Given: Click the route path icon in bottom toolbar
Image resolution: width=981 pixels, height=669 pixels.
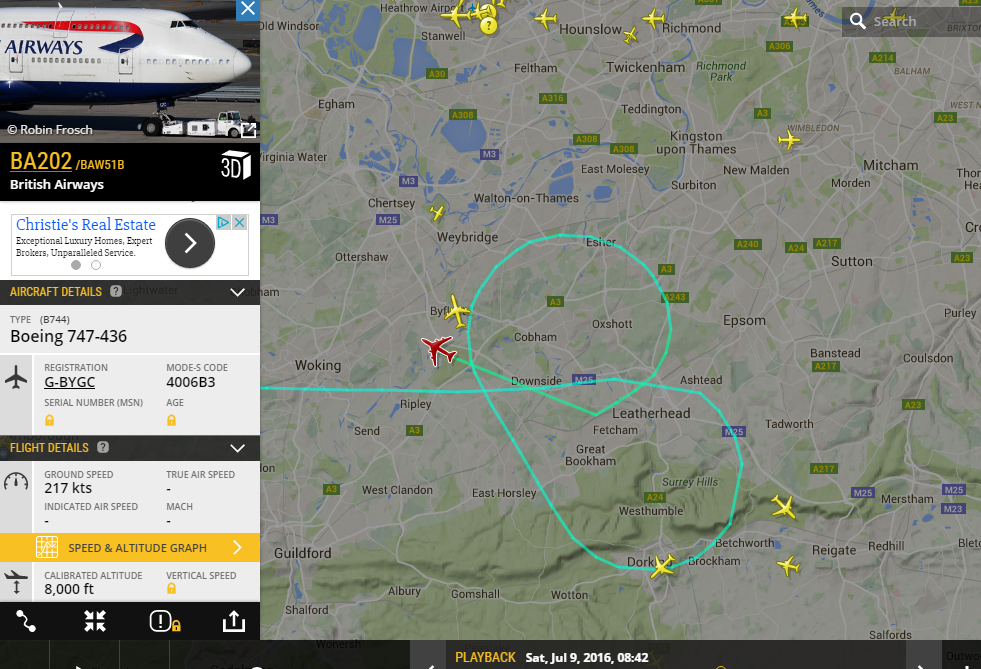Looking at the screenshot, I should [26, 621].
